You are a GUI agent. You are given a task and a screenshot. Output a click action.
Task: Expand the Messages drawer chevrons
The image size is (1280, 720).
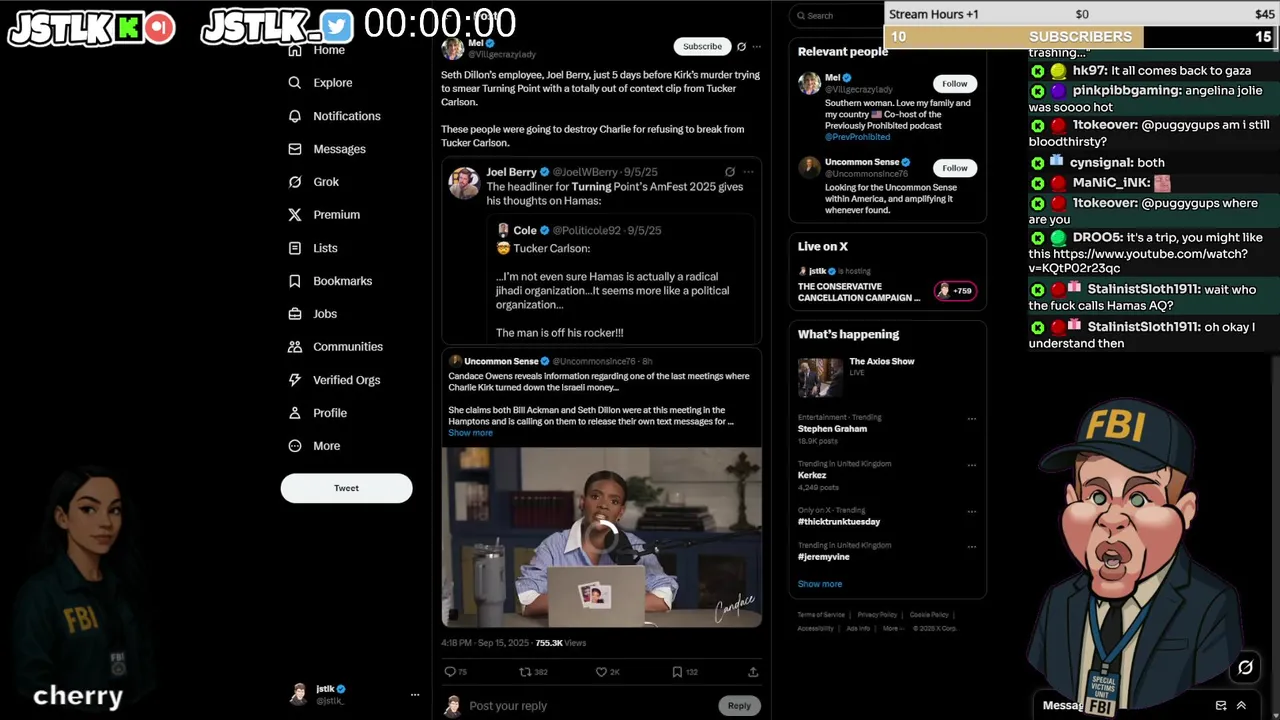pos(1242,705)
